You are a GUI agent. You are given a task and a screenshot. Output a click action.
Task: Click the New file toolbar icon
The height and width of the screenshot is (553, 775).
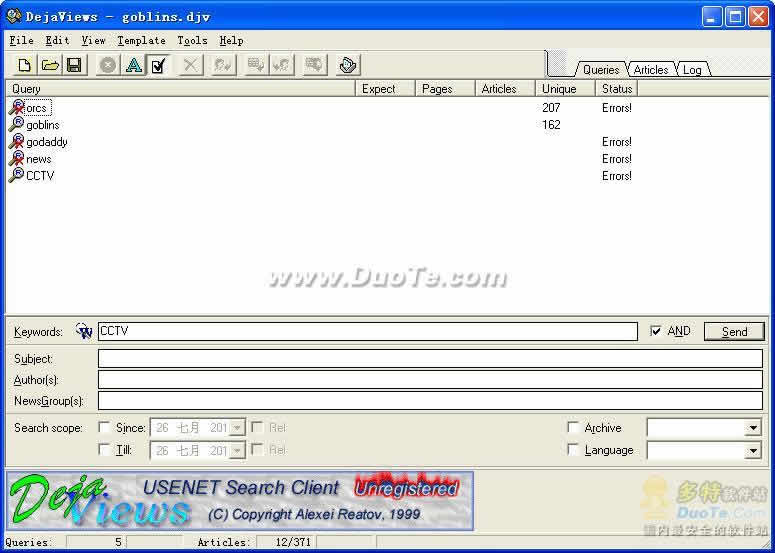click(x=25, y=65)
